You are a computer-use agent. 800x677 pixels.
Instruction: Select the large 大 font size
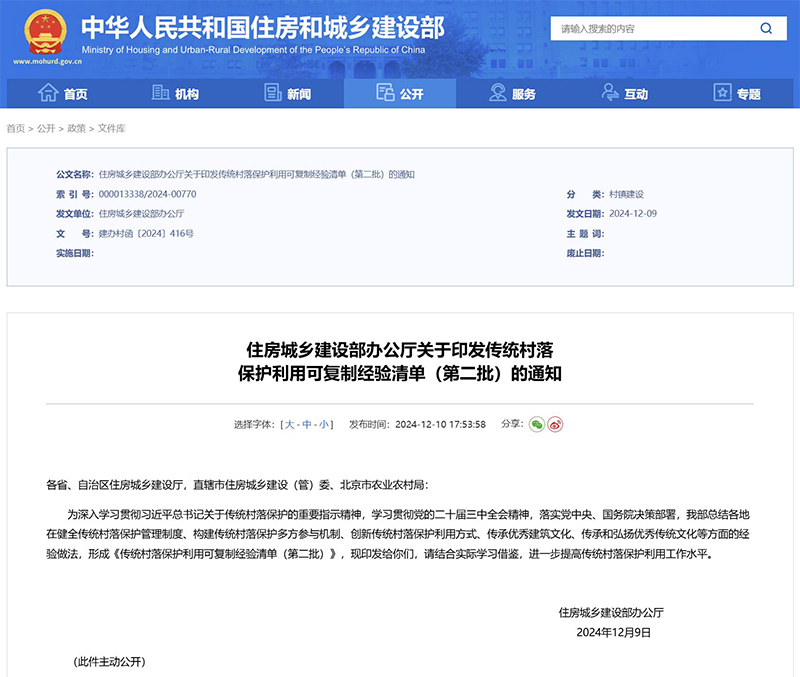pyautogui.click(x=290, y=424)
